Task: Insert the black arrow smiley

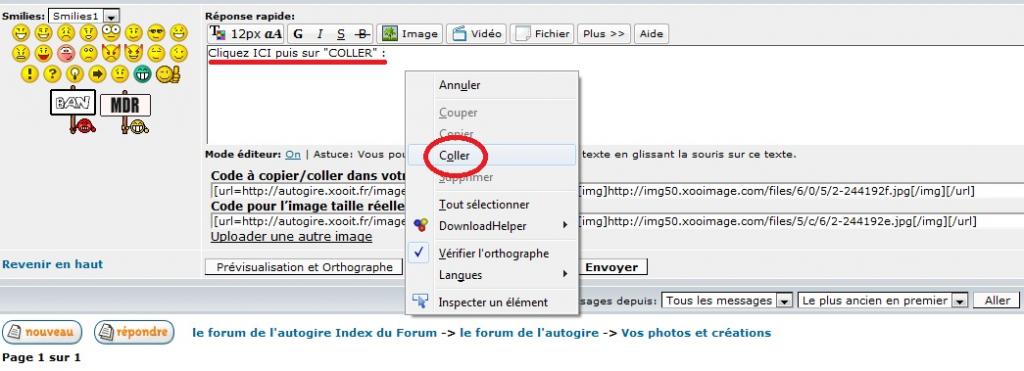Action: [x=97, y=74]
